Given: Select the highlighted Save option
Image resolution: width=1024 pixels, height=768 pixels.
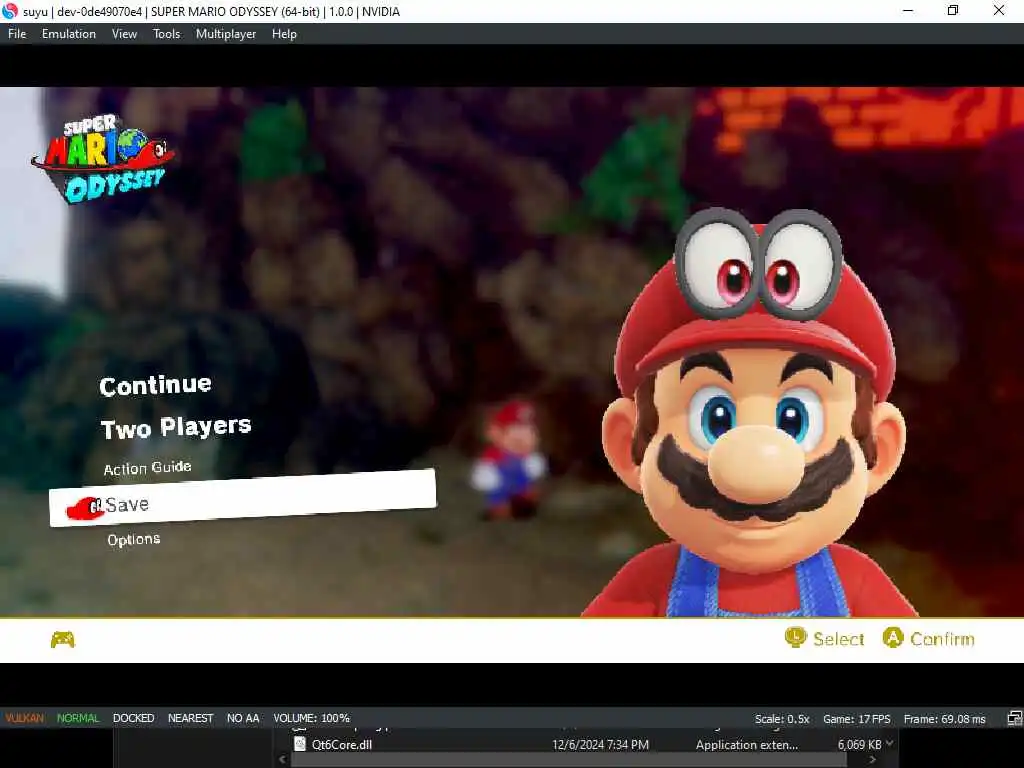Looking at the screenshot, I should pos(242,498).
